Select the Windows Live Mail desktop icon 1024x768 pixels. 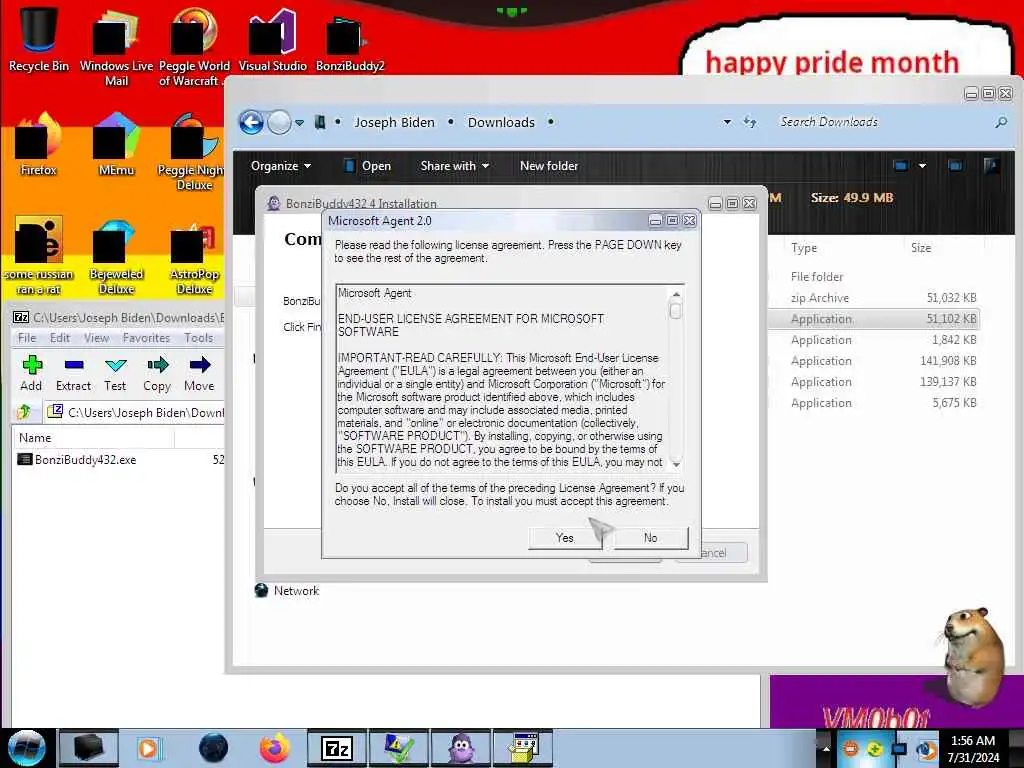coord(116,47)
